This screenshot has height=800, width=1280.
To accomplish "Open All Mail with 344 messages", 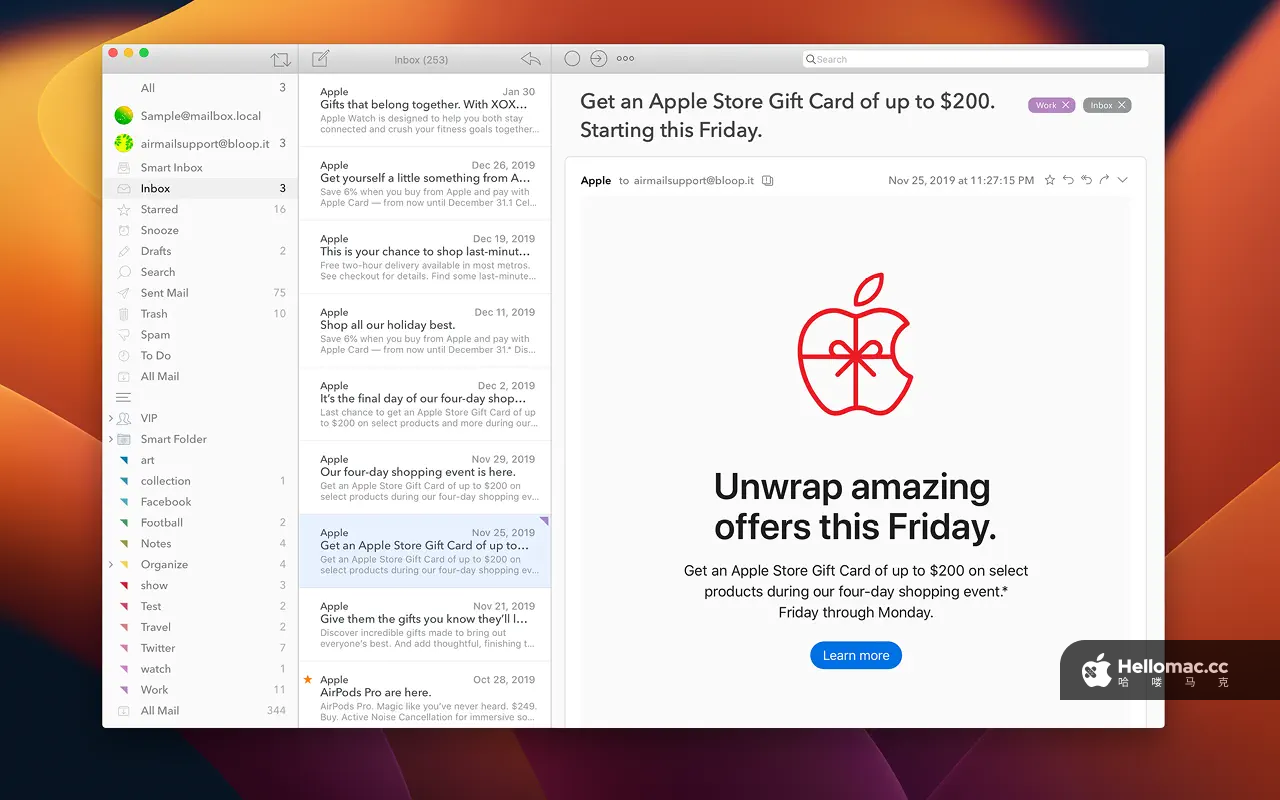I will tap(200, 711).
